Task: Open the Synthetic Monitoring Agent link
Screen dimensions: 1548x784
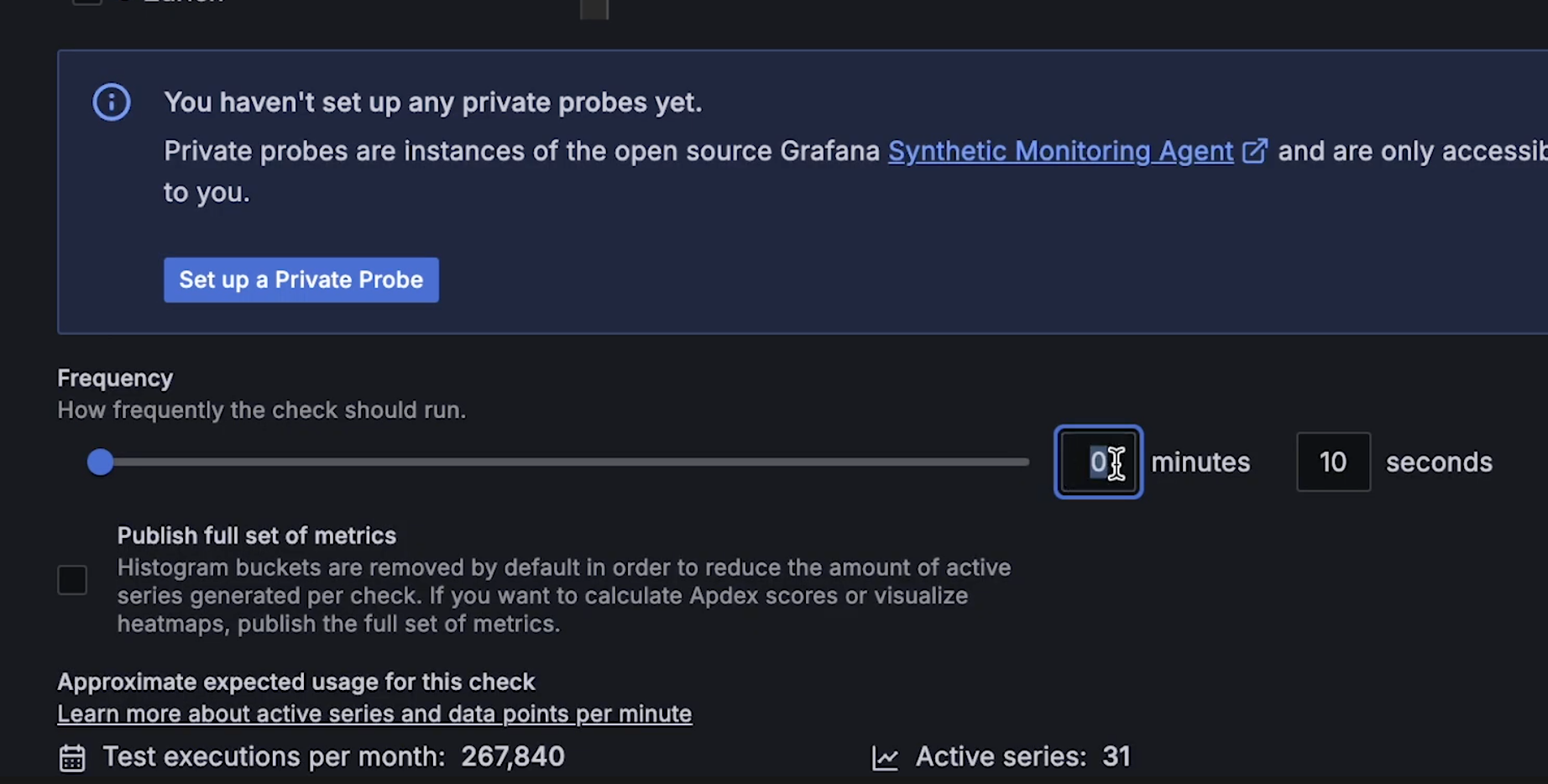Action: pos(1060,151)
